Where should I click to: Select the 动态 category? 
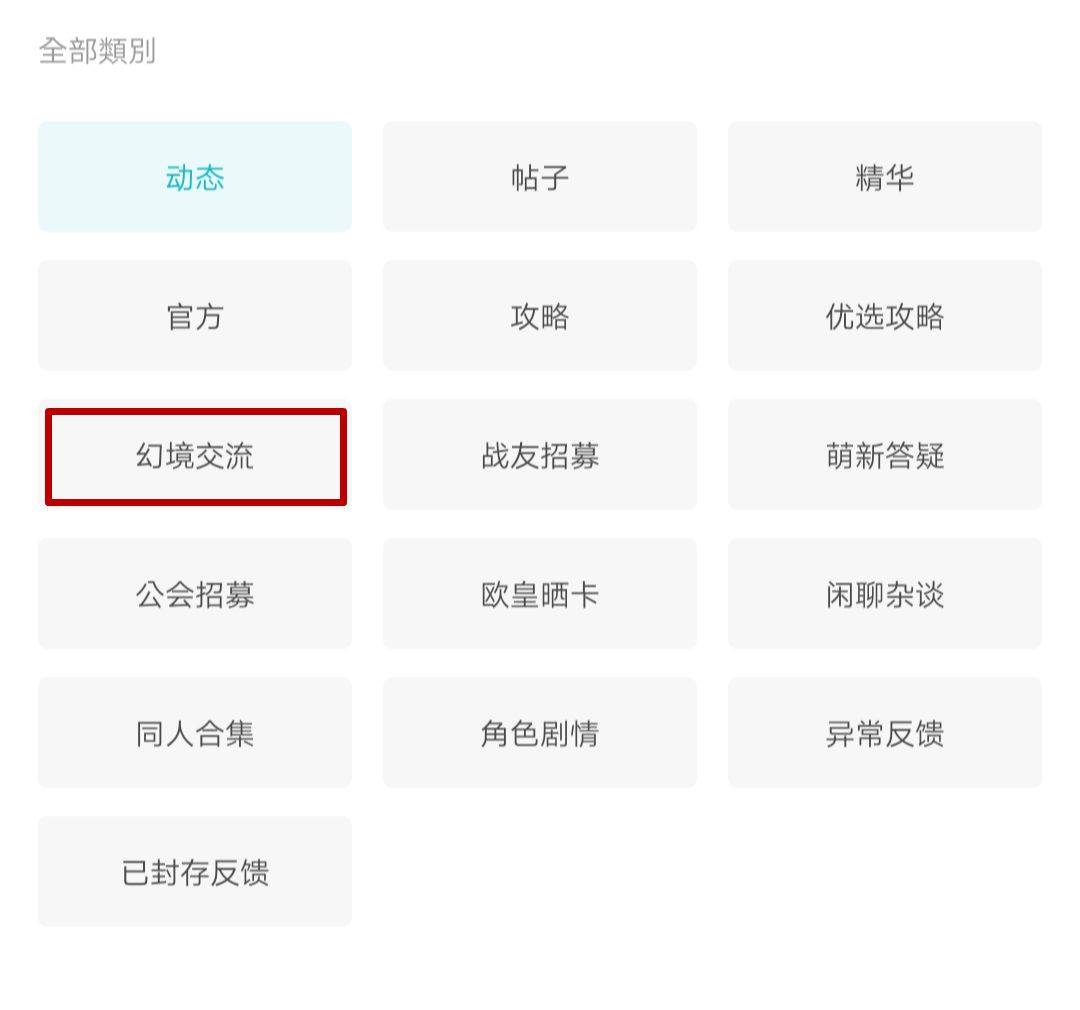tap(195, 177)
